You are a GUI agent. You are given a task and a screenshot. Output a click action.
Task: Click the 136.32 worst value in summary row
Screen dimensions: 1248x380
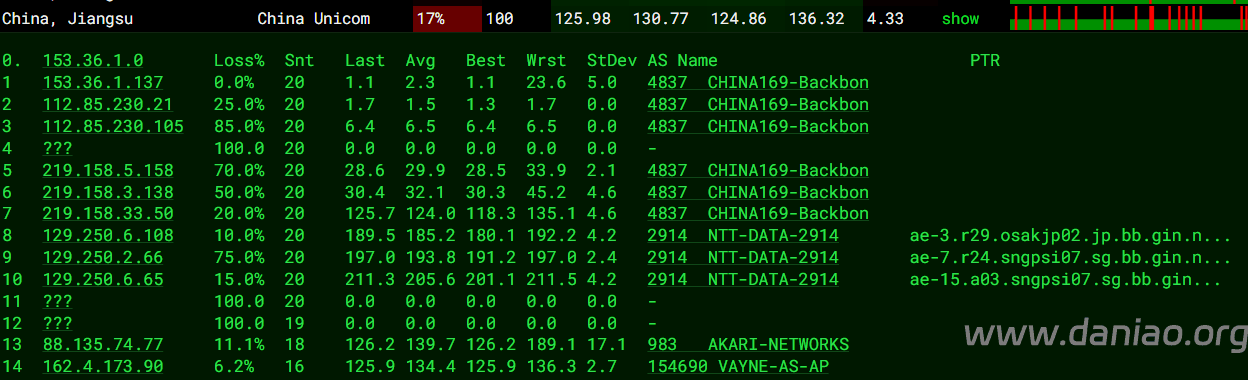(x=817, y=19)
